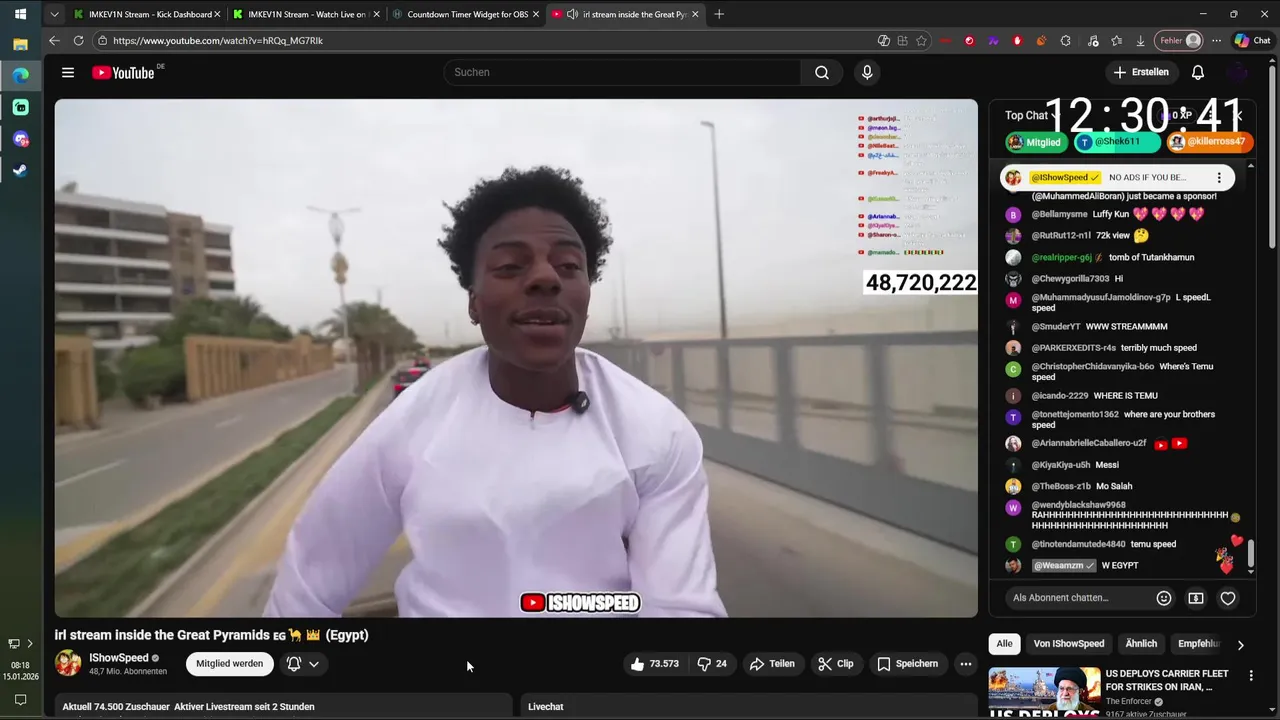Select the Von IShowSpeed chip

click(x=1069, y=644)
